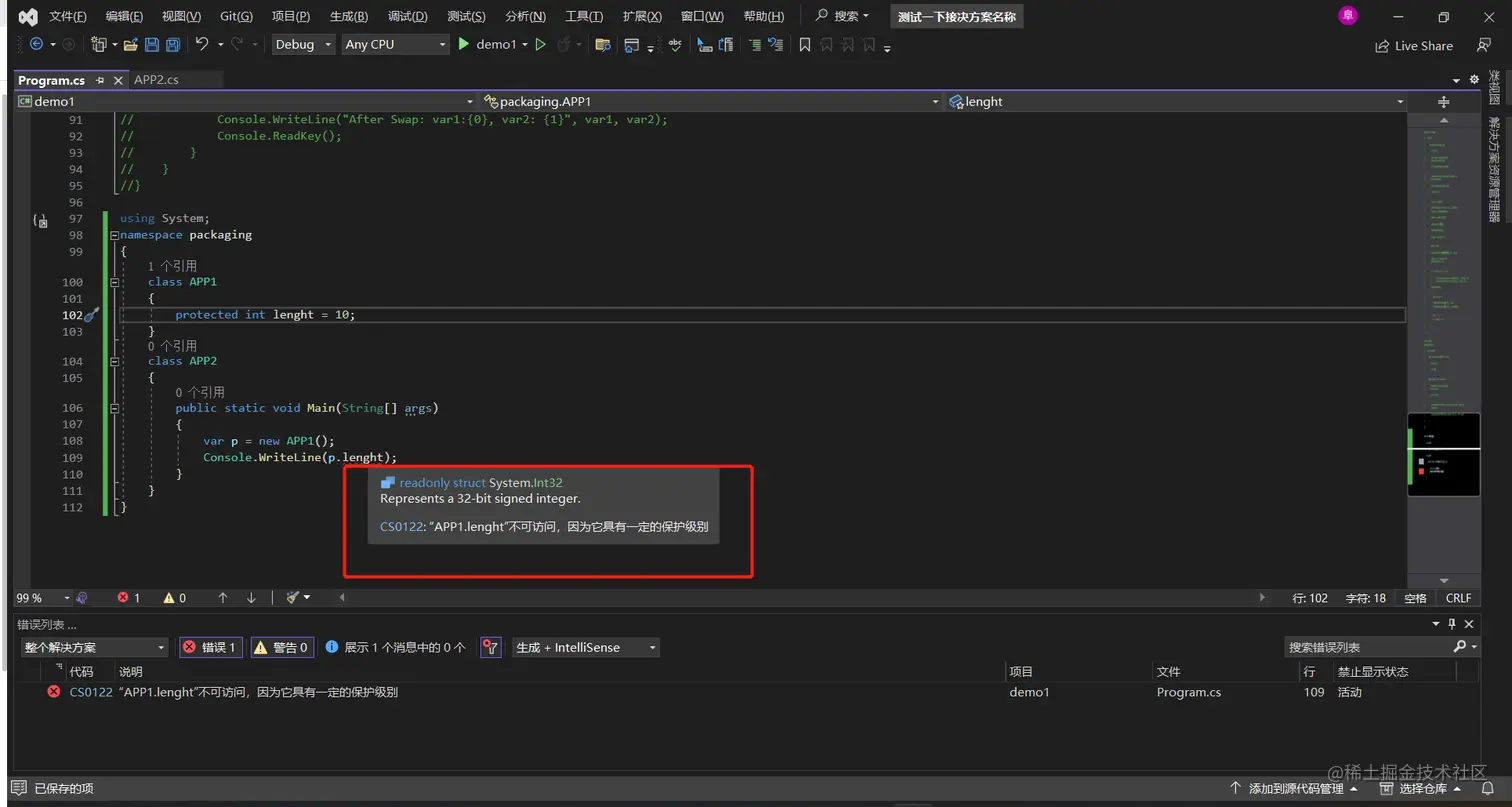The width and height of the screenshot is (1512, 807).
Task: Open the editor tab settings gear
Action: pyautogui.click(x=1473, y=80)
